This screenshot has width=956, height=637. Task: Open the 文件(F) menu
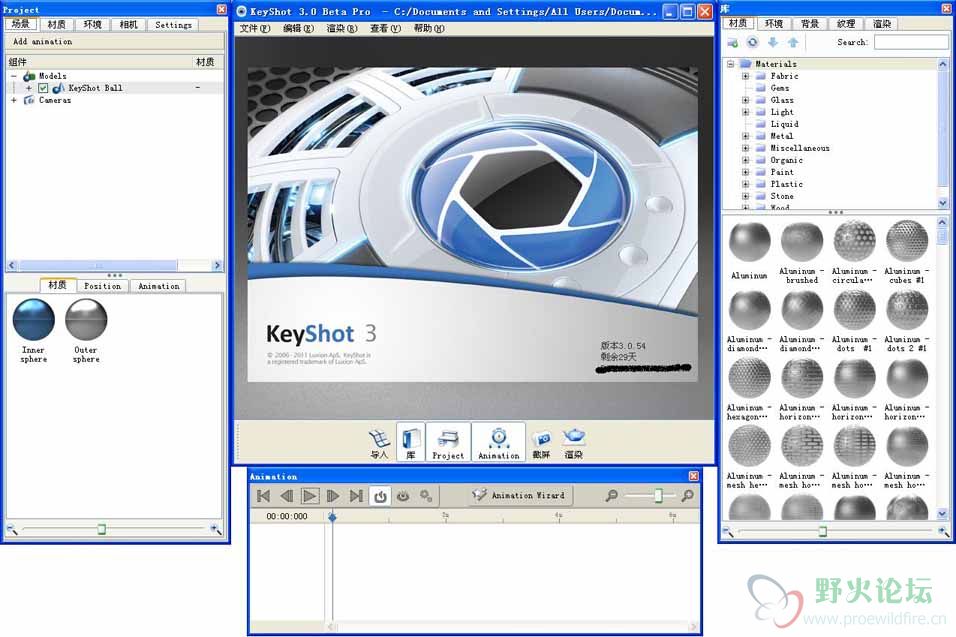255,28
